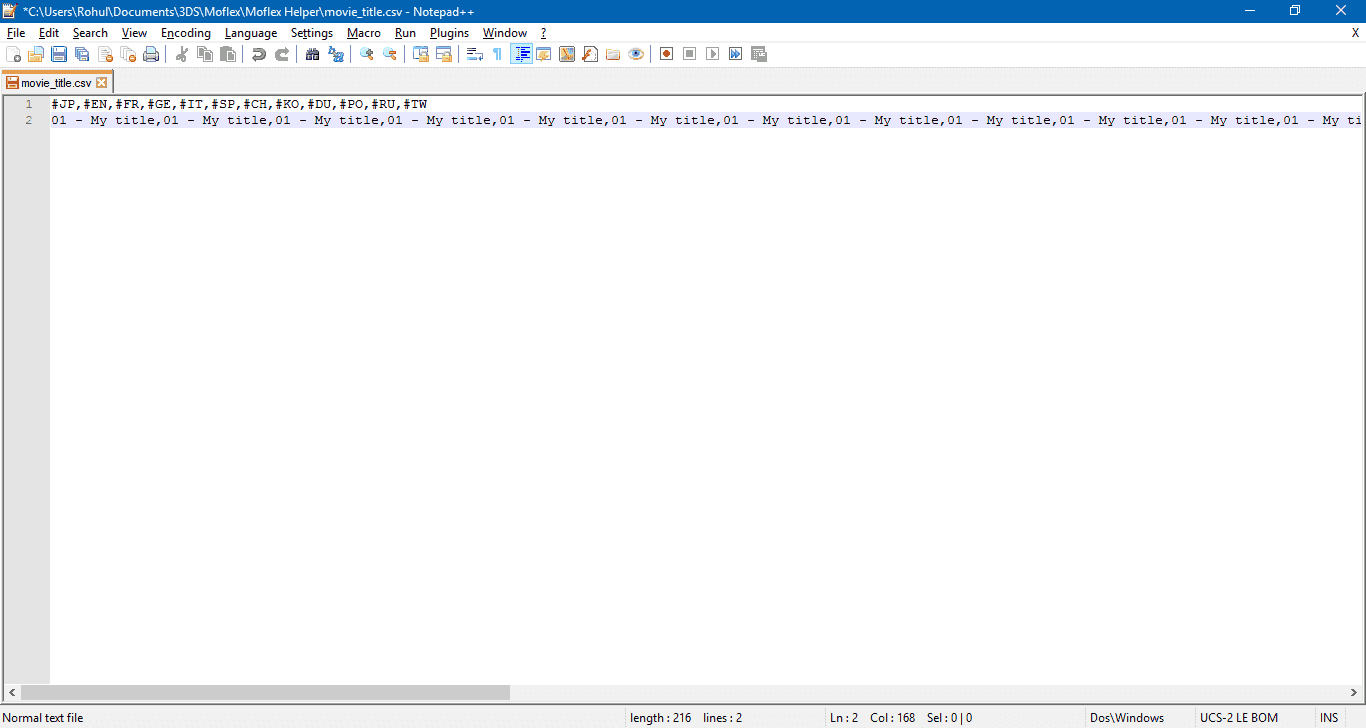Start macro recording with red record icon
Viewport: 1366px width, 728px height.
(x=667, y=54)
